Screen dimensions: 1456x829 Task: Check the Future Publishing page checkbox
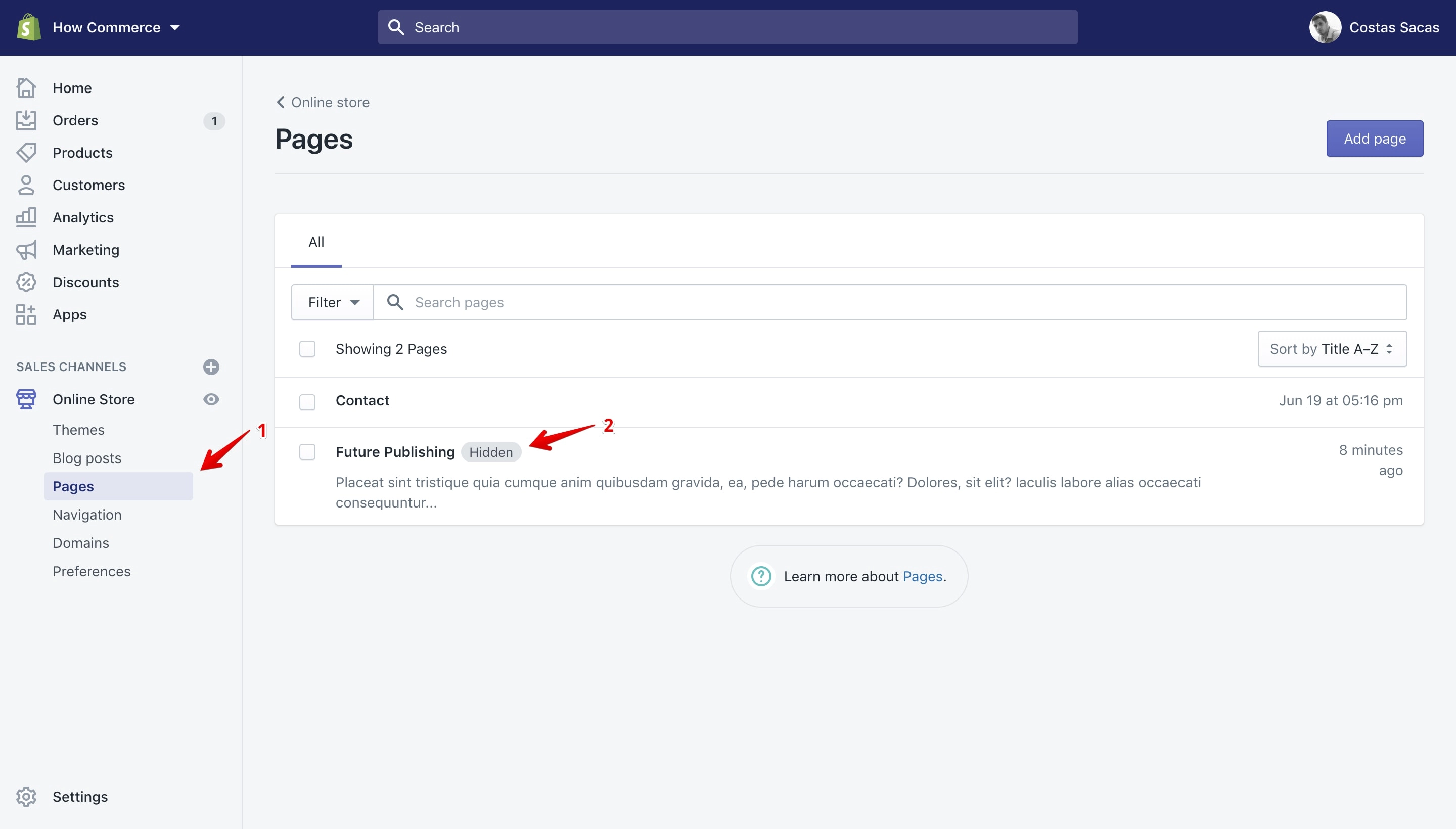point(307,452)
